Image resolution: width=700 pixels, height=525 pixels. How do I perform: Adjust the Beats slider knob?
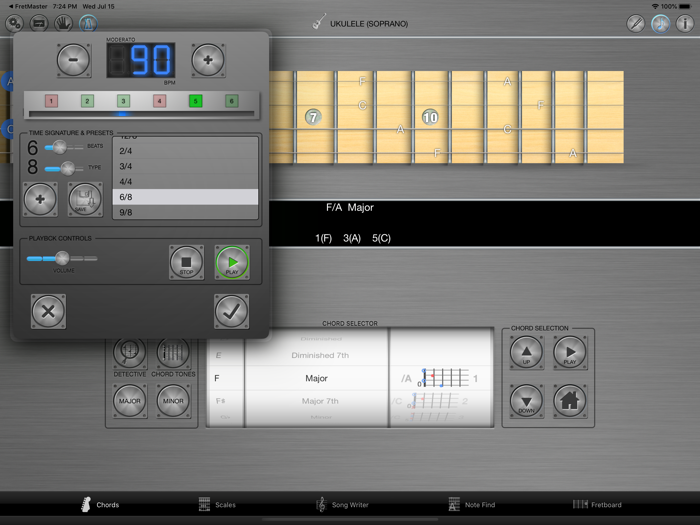(x=59, y=146)
